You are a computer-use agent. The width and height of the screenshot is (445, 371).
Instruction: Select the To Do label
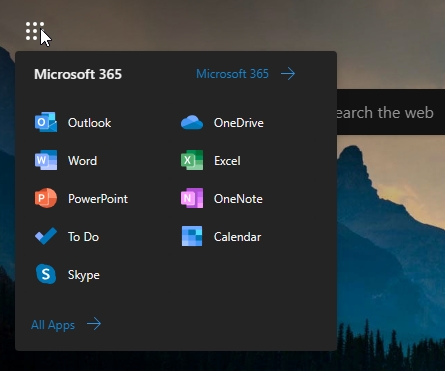point(83,237)
